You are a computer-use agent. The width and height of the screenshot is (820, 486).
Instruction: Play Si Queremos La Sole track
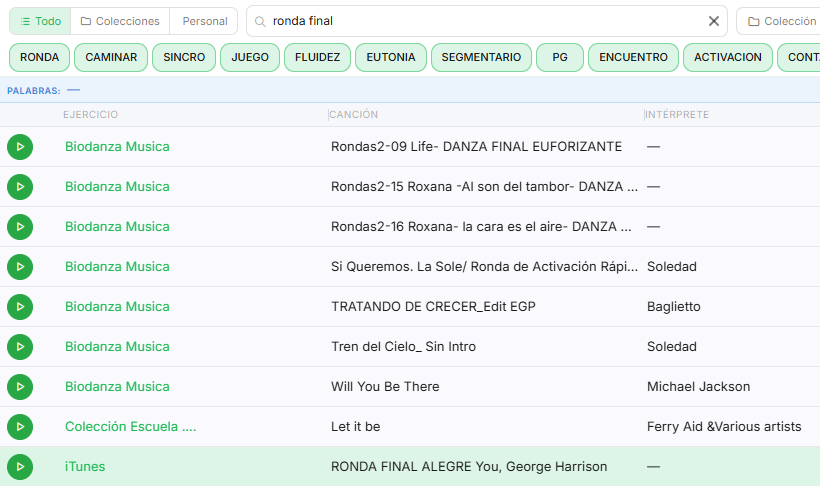pos(20,267)
